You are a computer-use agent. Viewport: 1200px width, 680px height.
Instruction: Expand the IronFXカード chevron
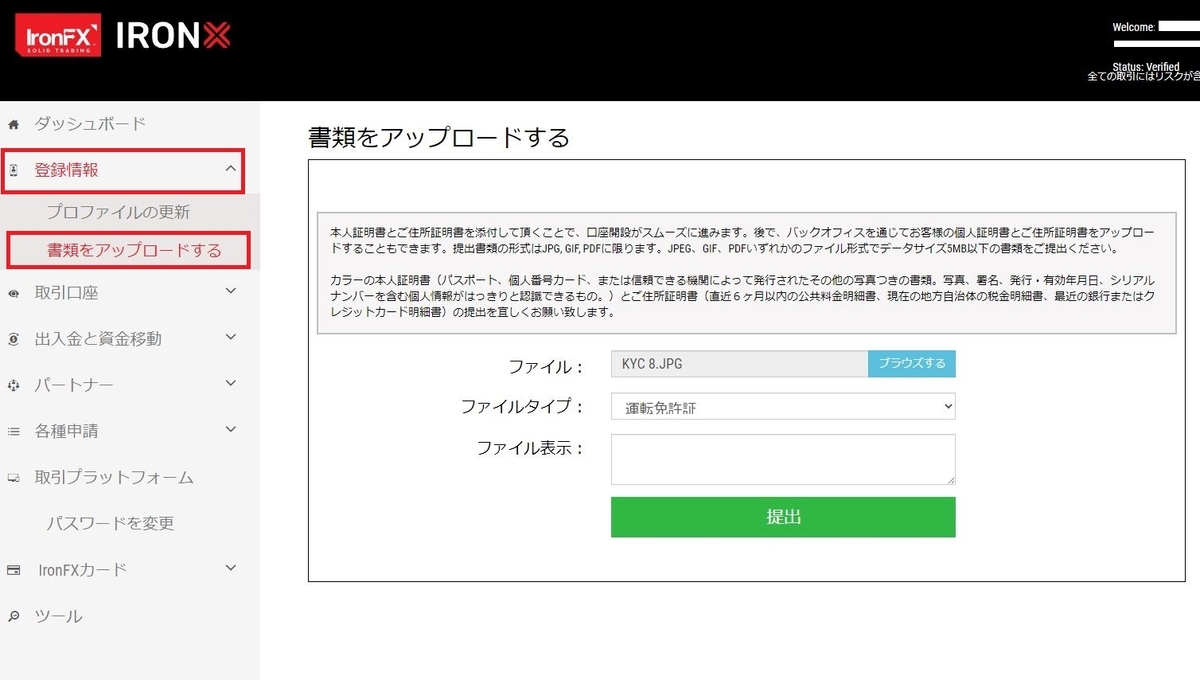point(231,568)
